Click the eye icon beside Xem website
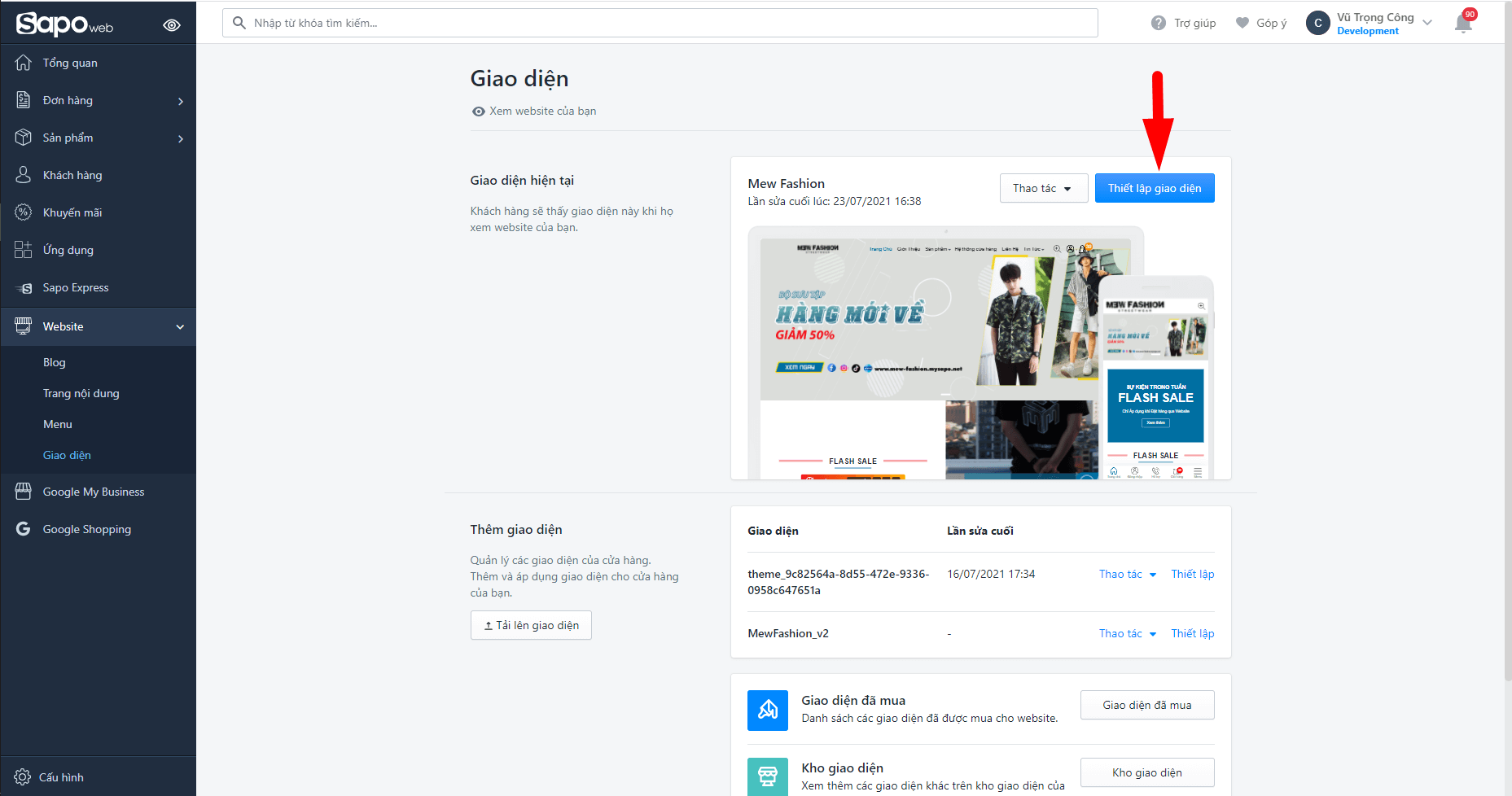 click(479, 112)
